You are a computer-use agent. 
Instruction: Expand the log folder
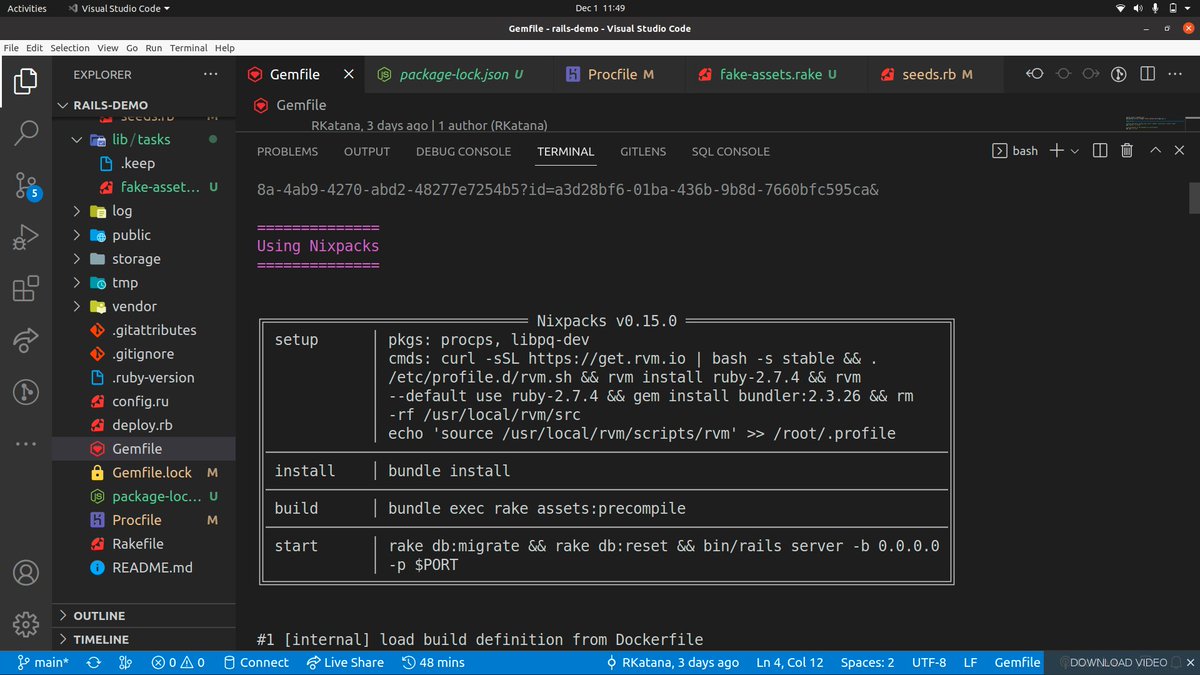pyautogui.click(x=143, y=211)
